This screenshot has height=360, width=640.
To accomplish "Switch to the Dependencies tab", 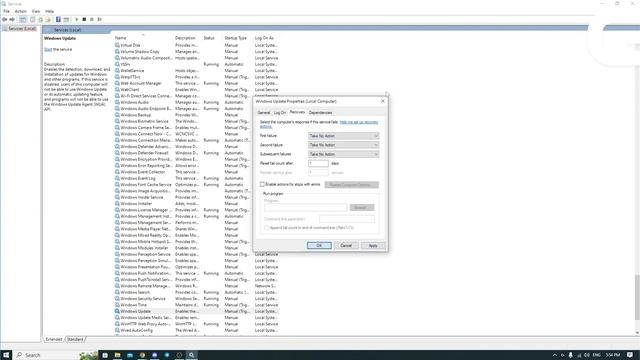I will (320, 113).
